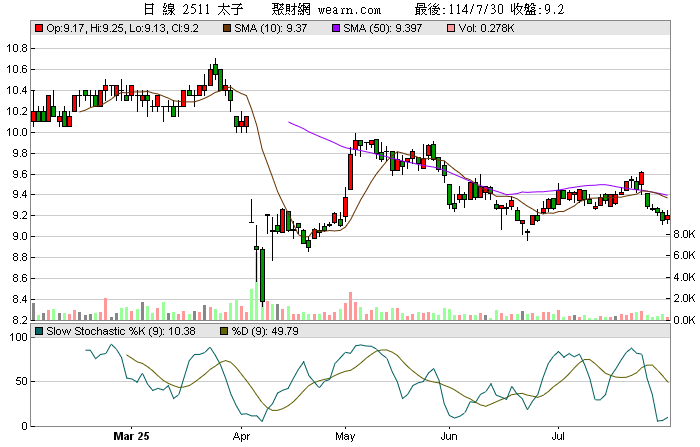
Task: Click the teal Slow Stochastic %K swatch
Action: coord(39,331)
